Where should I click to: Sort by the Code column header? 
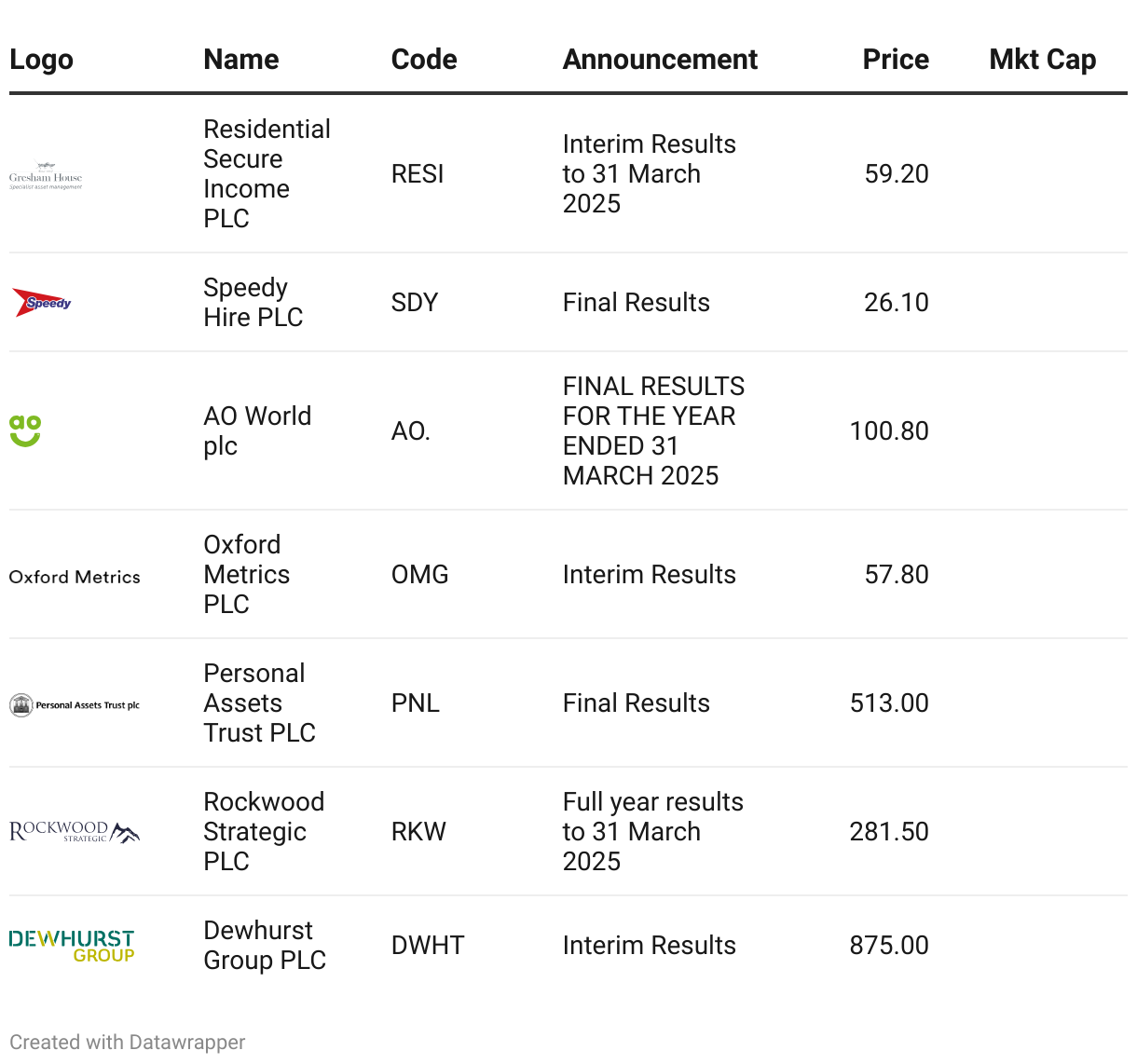[424, 60]
